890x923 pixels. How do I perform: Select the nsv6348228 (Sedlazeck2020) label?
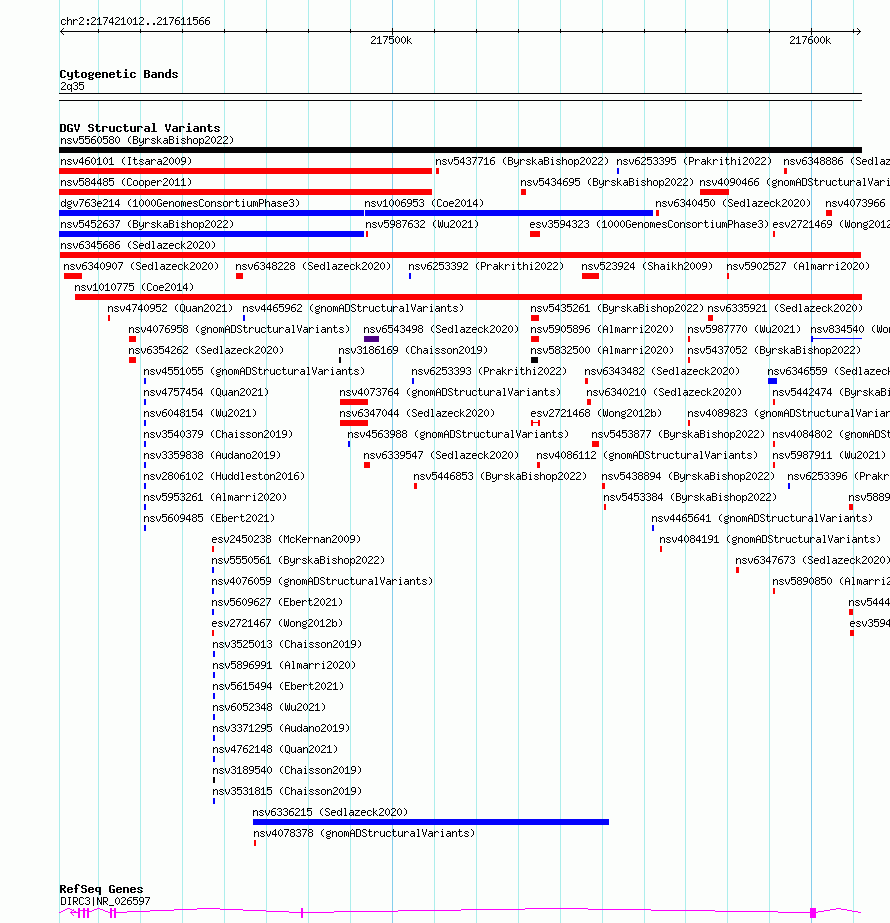pyautogui.click(x=313, y=266)
